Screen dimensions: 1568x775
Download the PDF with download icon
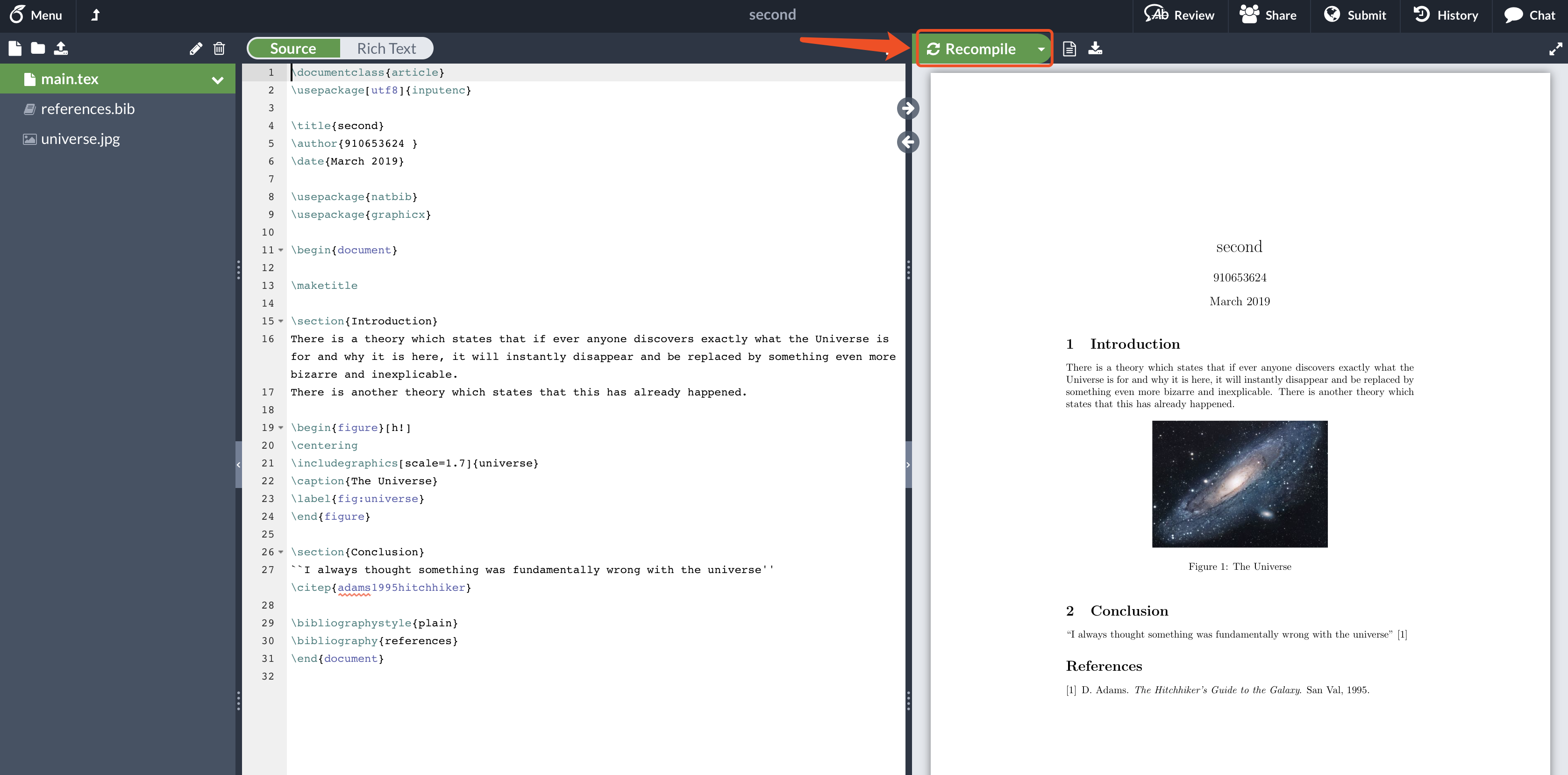click(x=1095, y=48)
